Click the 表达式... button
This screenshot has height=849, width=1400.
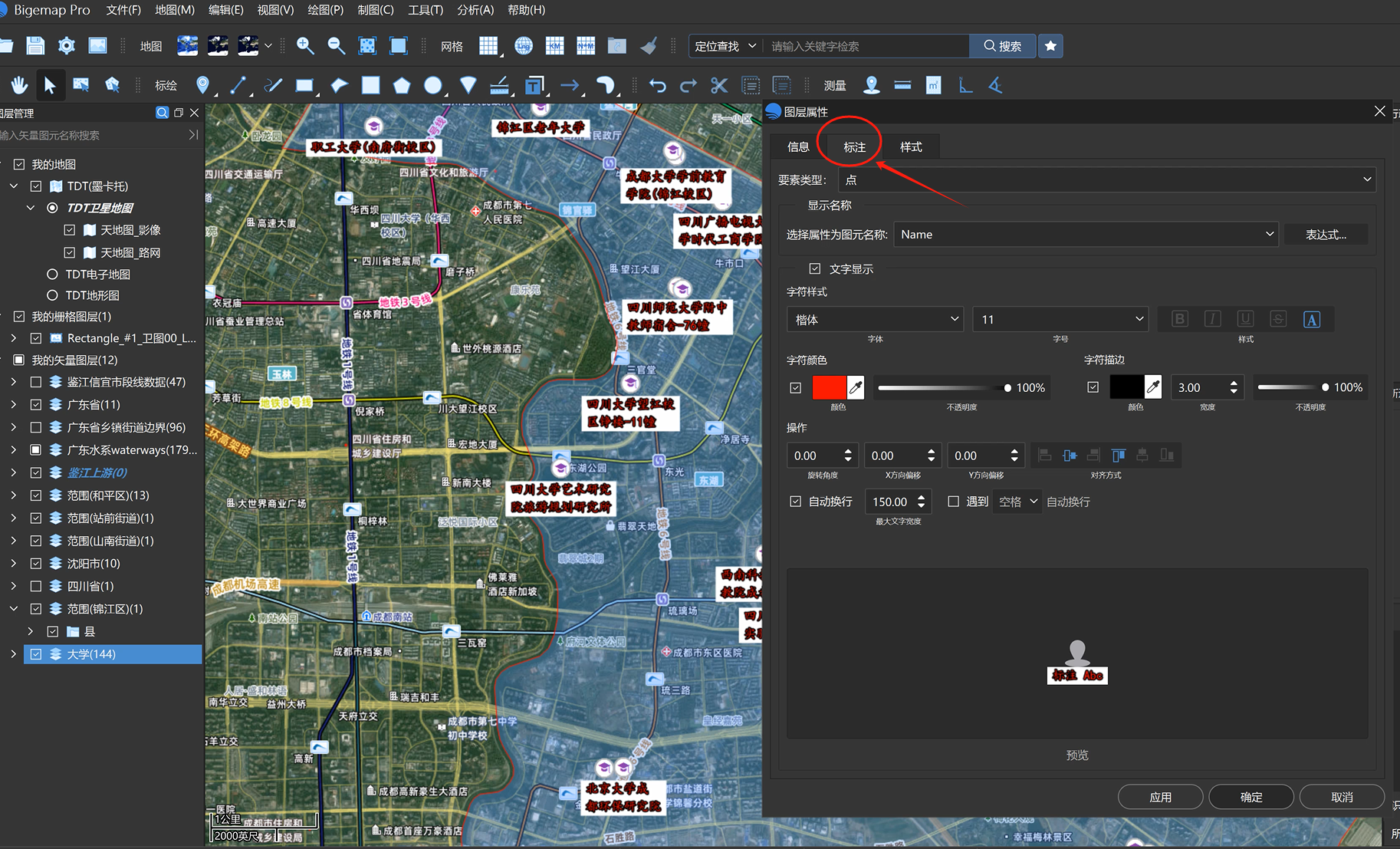click(x=1326, y=234)
